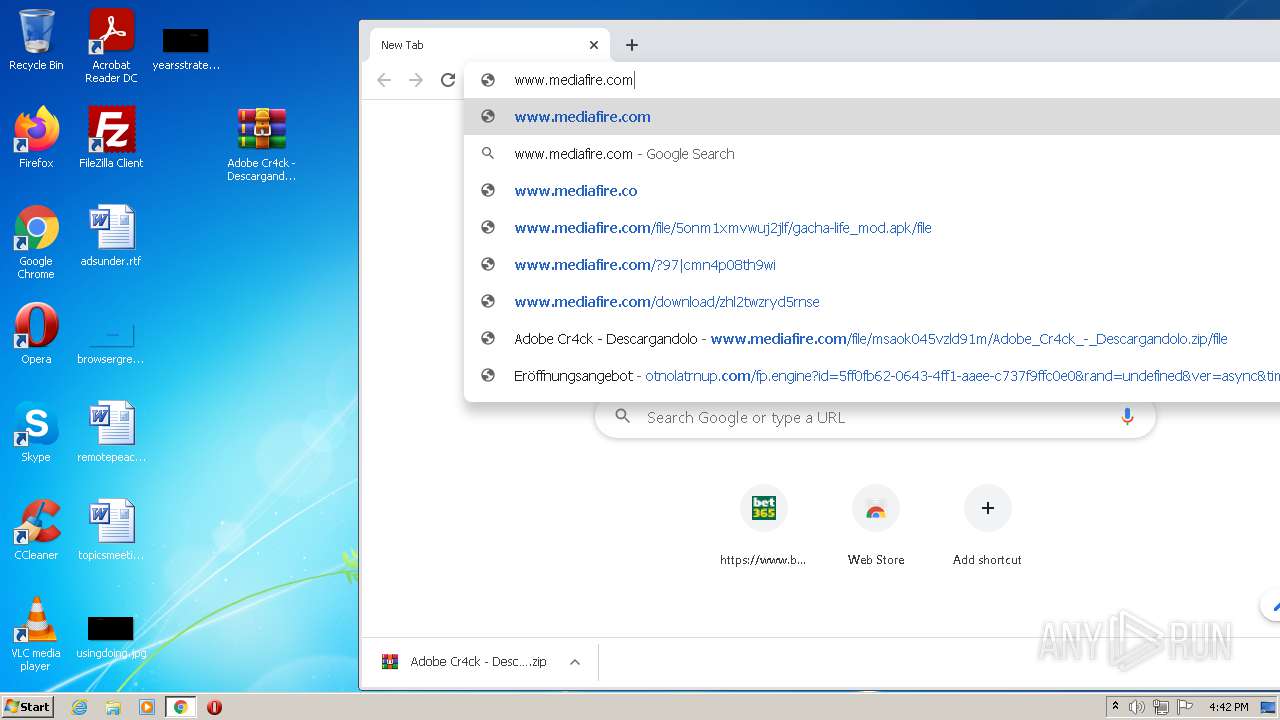Click the Opera icon in taskbar
This screenshot has height=720, width=1280.
[x=214, y=707]
